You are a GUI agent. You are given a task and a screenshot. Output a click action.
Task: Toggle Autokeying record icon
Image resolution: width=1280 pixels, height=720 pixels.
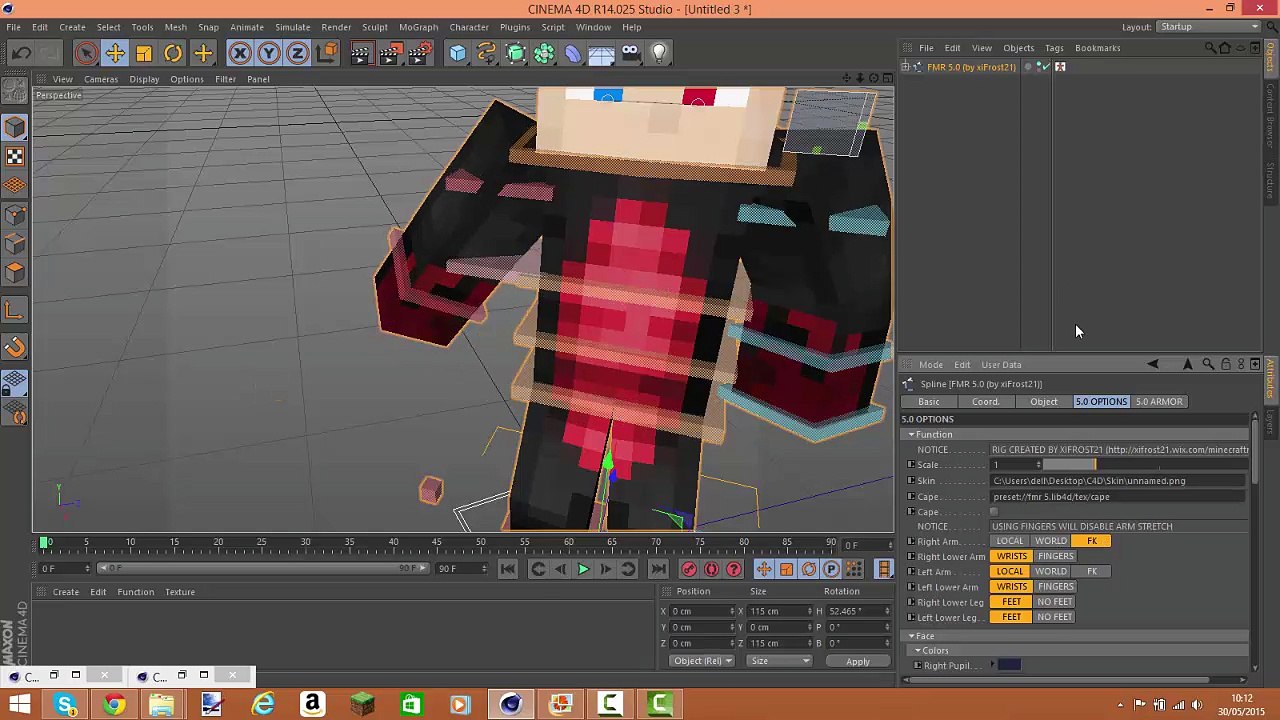[711, 569]
